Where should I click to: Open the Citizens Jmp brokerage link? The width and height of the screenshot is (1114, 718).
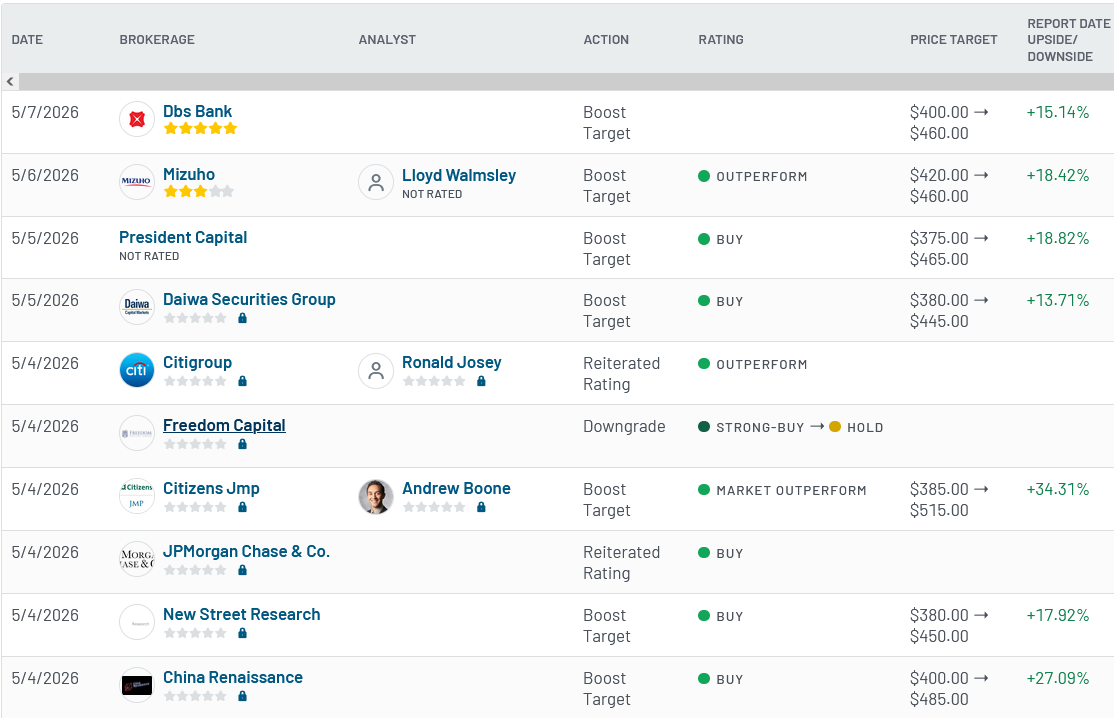point(212,489)
